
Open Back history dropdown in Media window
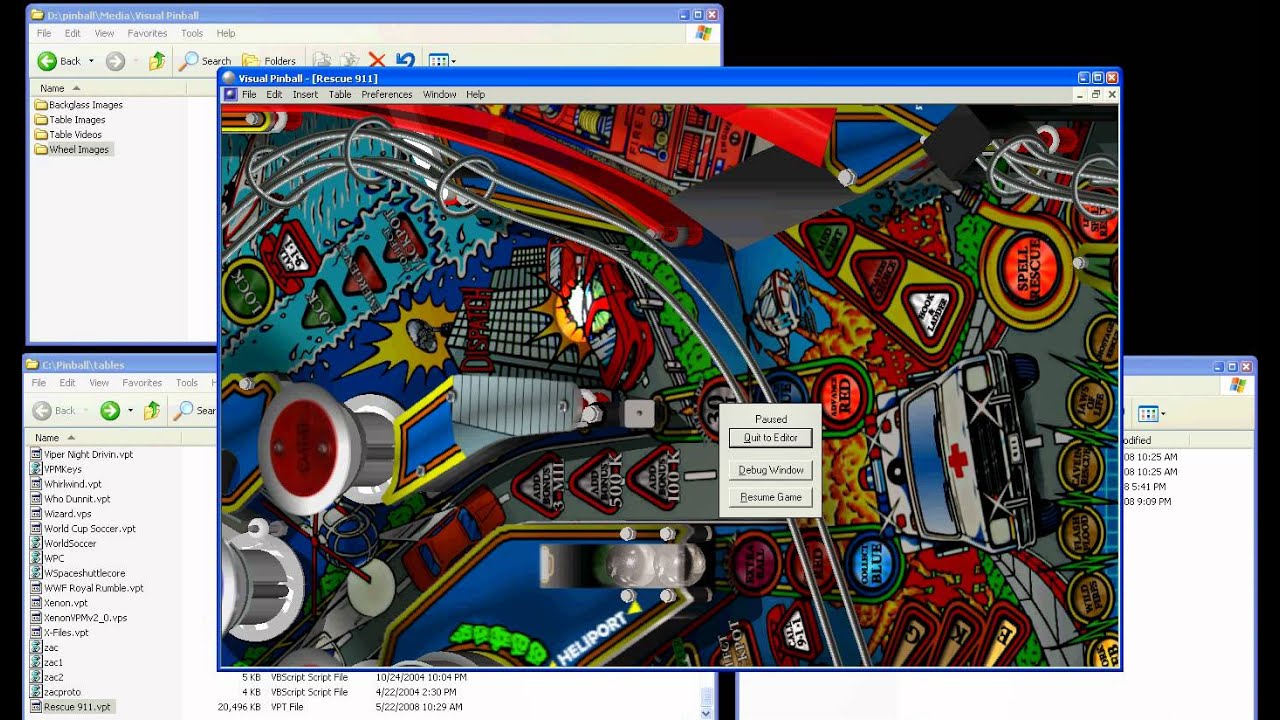point(91,61)
